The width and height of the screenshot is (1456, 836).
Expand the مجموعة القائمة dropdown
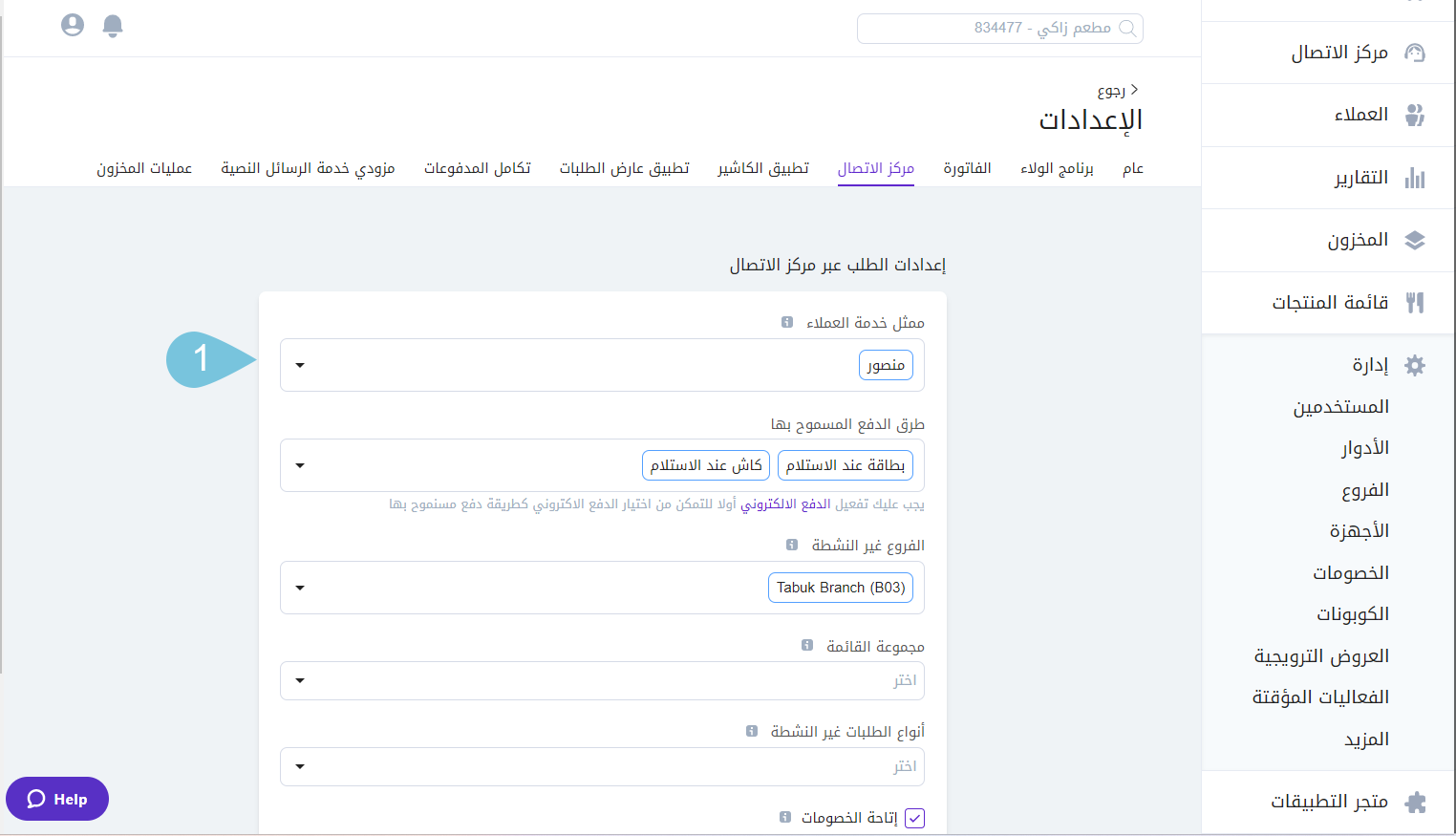click(300, 680)
